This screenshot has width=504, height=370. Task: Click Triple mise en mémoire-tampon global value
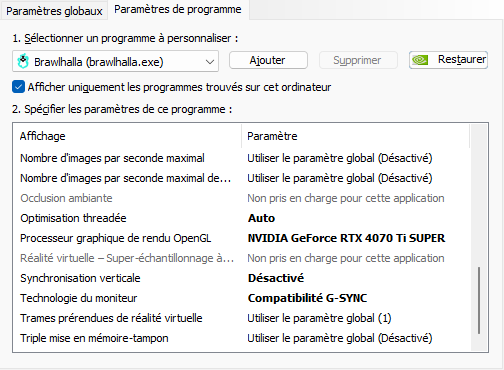(340, 338)
